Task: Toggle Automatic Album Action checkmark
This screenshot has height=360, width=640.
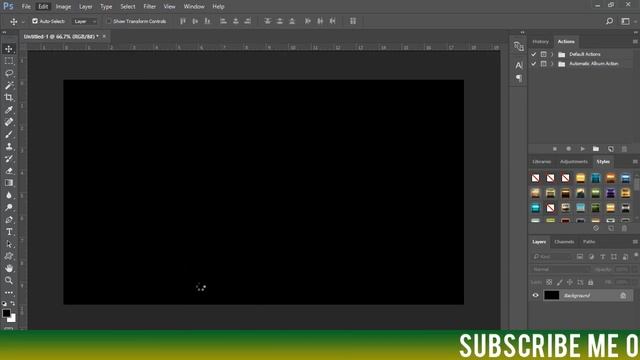Action: click(533, 64)
